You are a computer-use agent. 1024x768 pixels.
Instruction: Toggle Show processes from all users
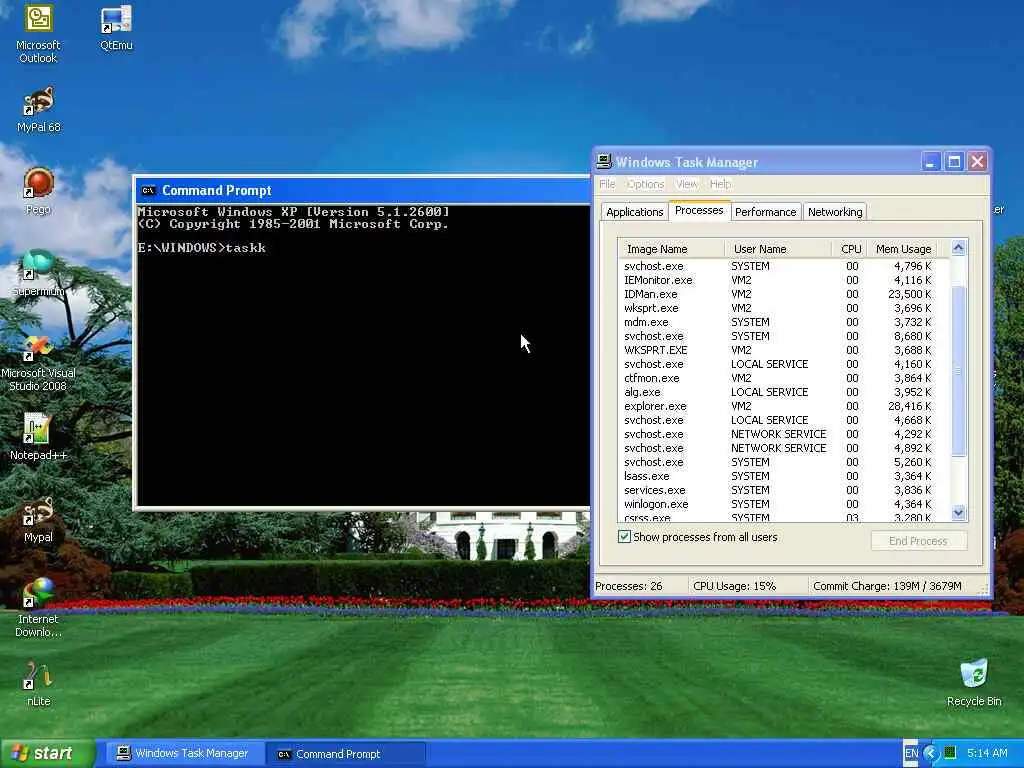point(624,537)
